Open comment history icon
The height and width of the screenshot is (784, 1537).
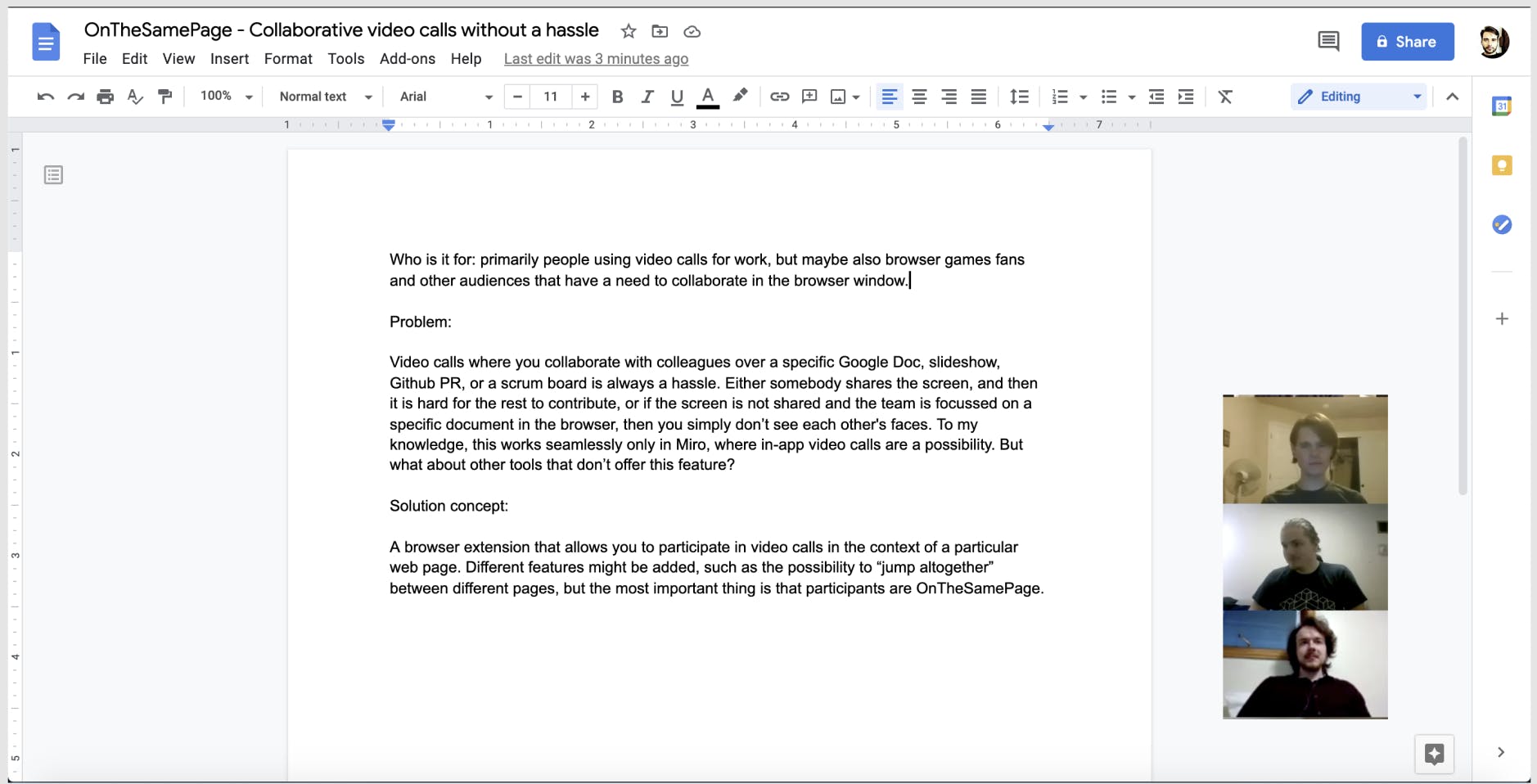click(x=1328, y=41)
